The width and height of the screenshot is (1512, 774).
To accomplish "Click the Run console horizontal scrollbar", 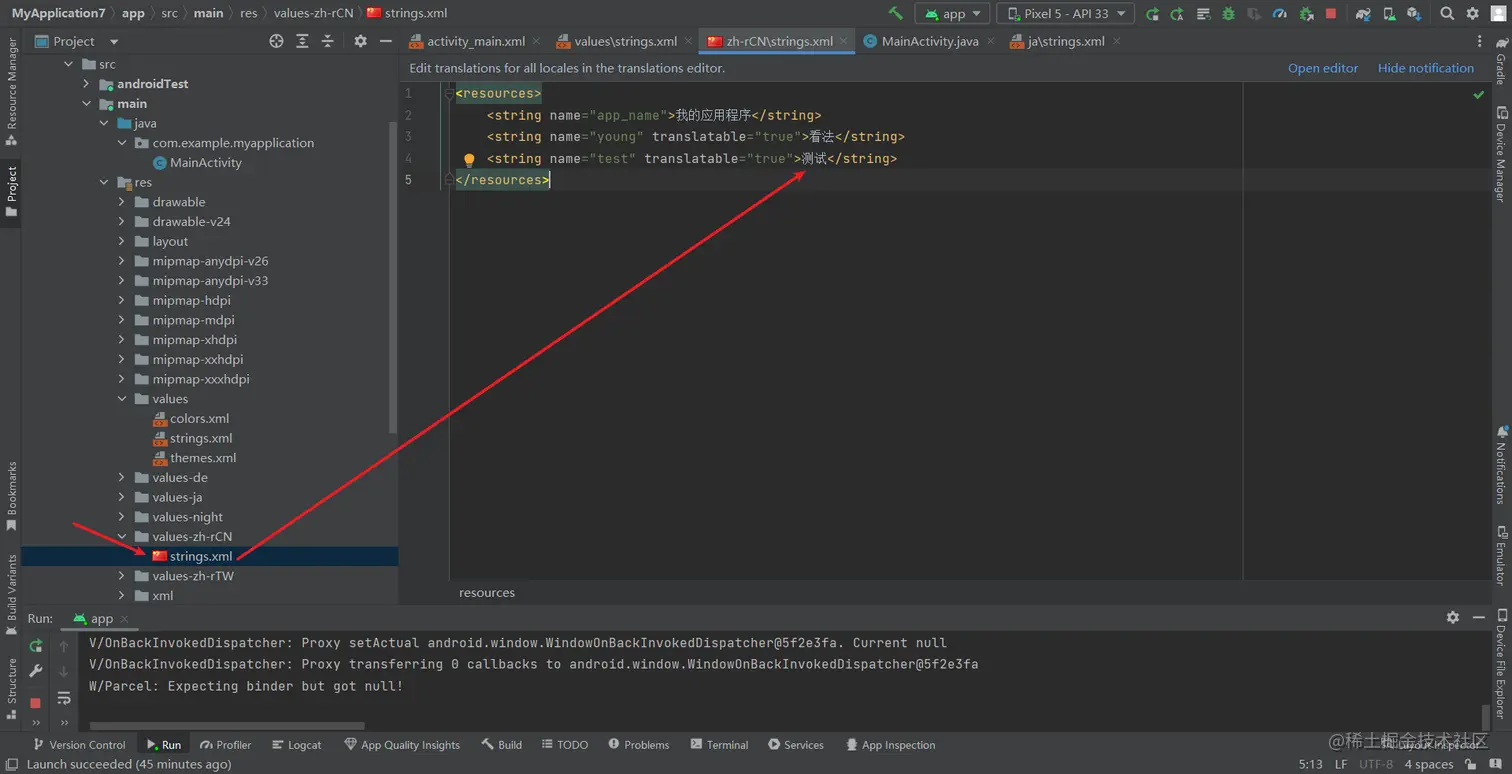I will [227, 726].
